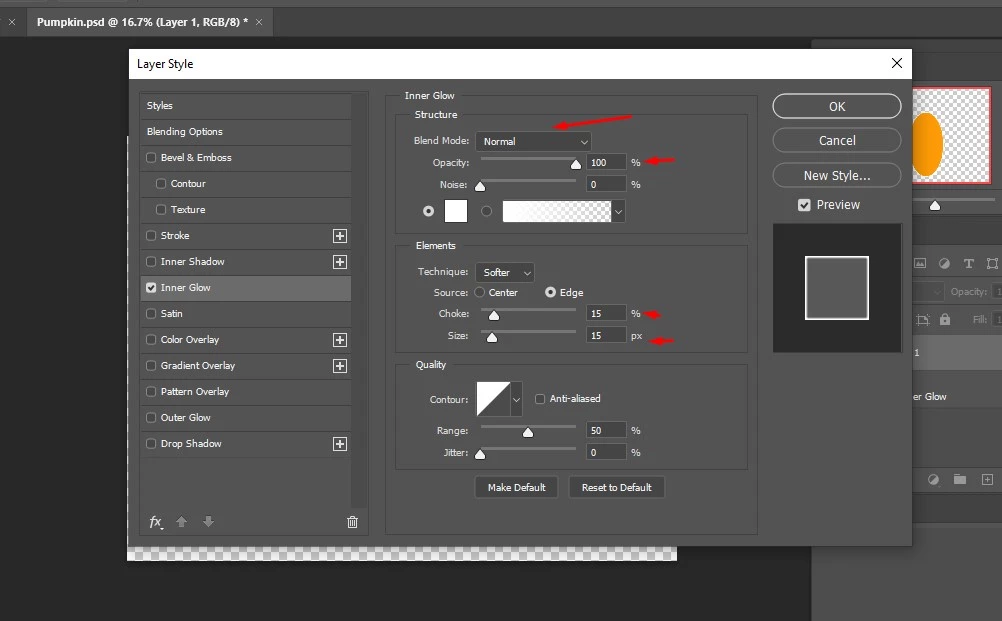The image size is (1002, 621).
Task: Toggle the Anti-aliased checkbox
Action: [x=540, y=399]
